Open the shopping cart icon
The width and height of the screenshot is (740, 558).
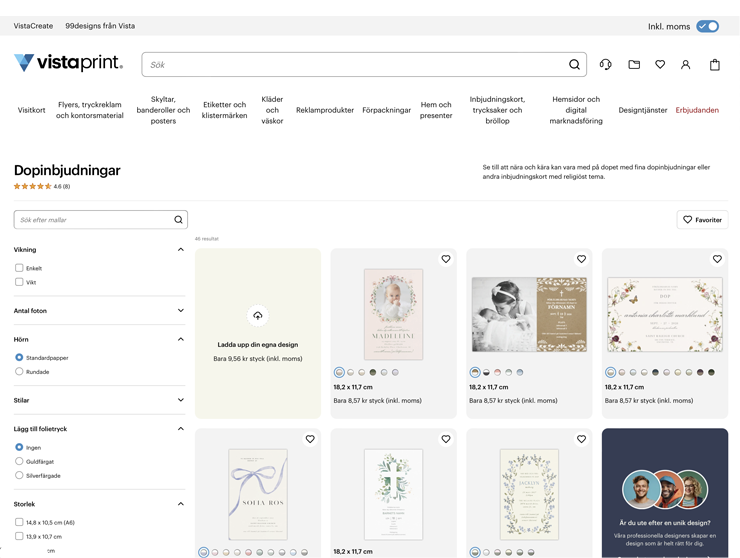(x=714, y=65)
